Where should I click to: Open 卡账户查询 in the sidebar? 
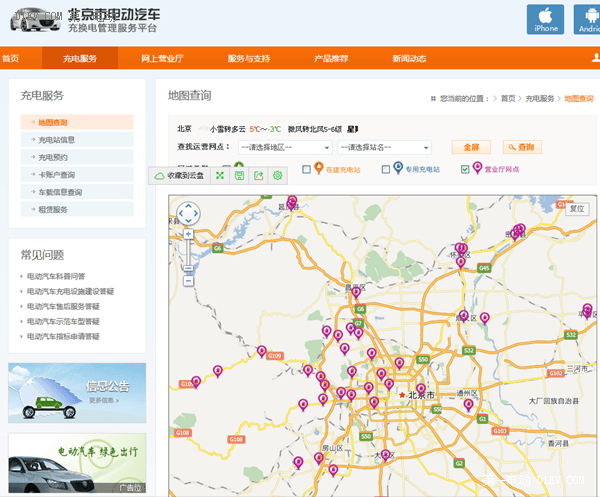point(77,175)
